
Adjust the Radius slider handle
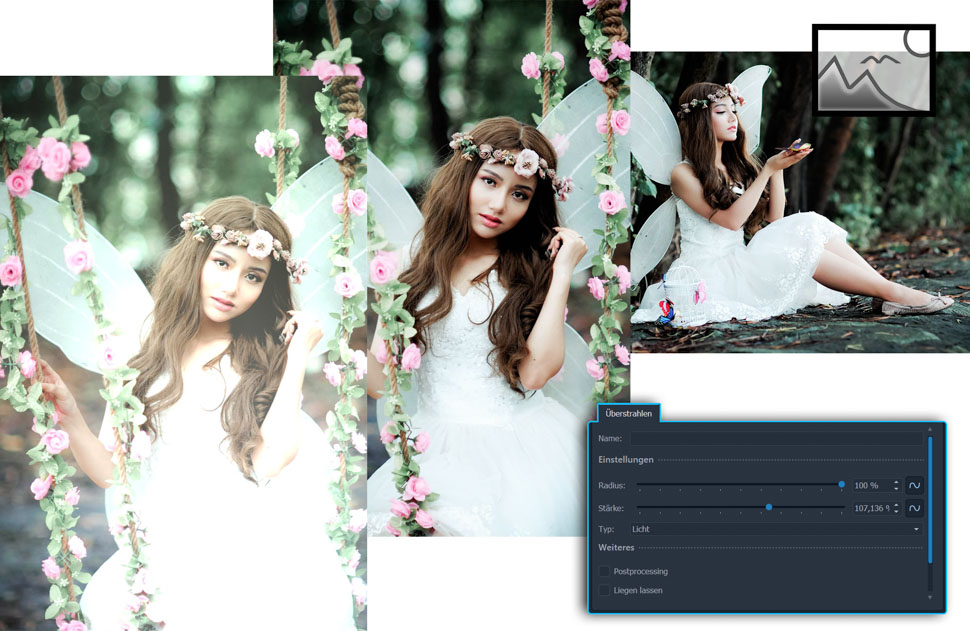tap(841, 484)
